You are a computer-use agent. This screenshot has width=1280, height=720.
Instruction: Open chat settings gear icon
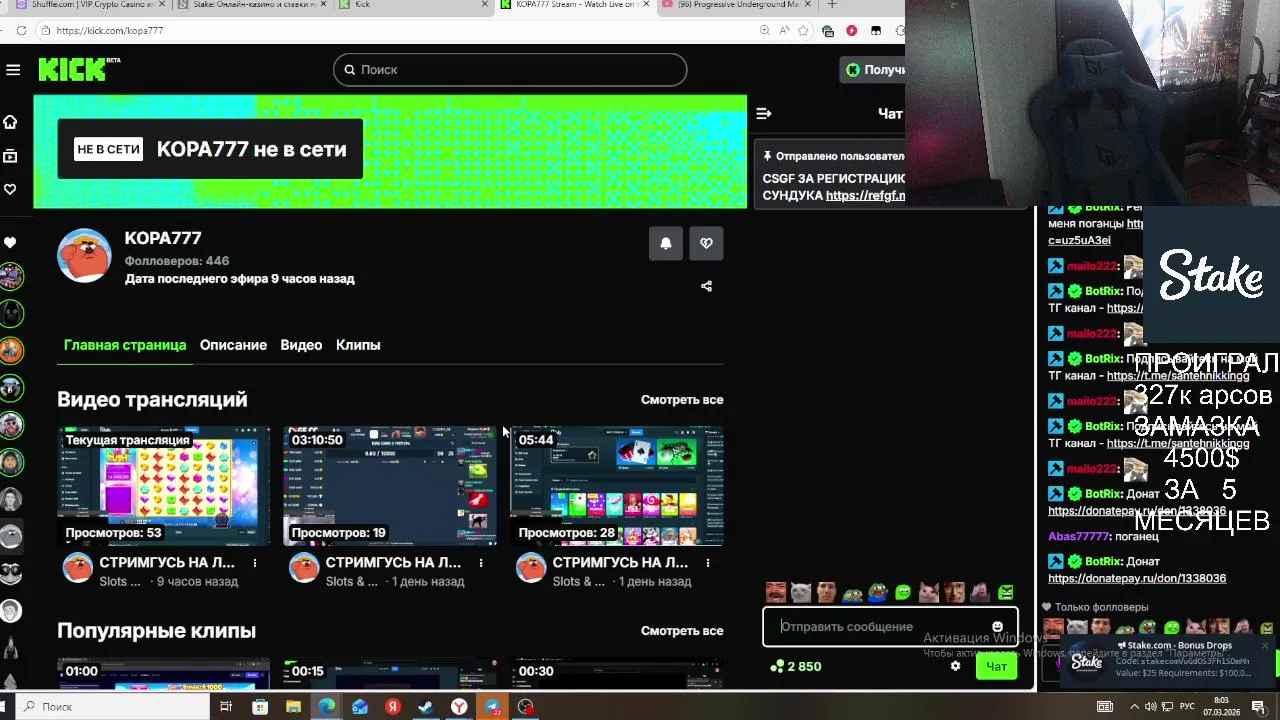coord(955,666)
